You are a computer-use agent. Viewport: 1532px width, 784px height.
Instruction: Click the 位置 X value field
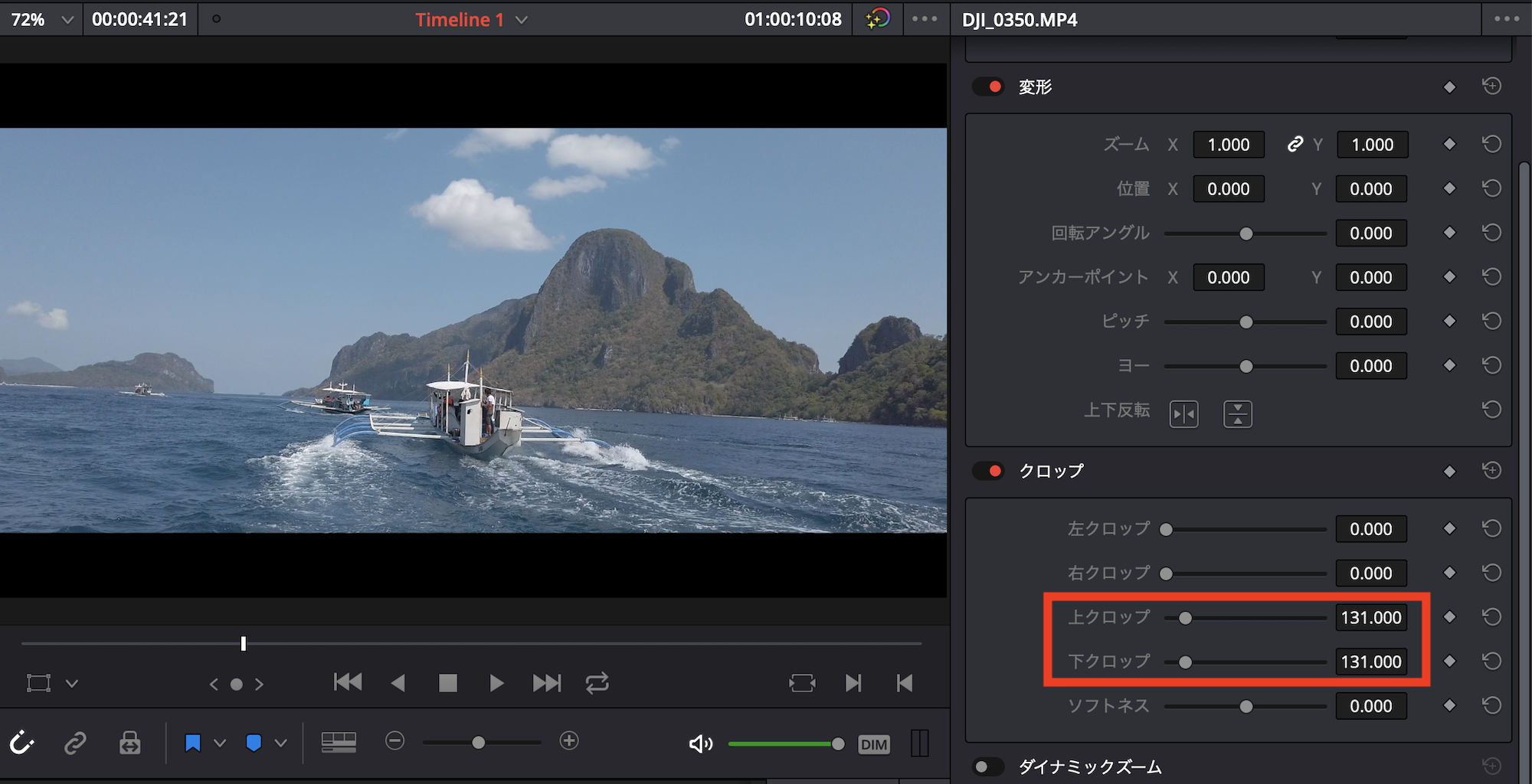point(1229,189)
